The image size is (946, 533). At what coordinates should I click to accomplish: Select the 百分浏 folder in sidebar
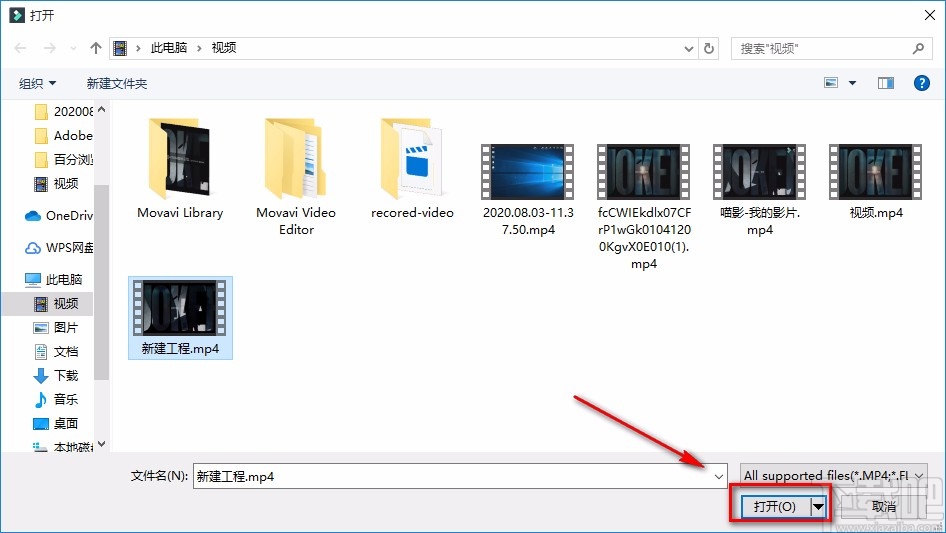pos(64,159)
